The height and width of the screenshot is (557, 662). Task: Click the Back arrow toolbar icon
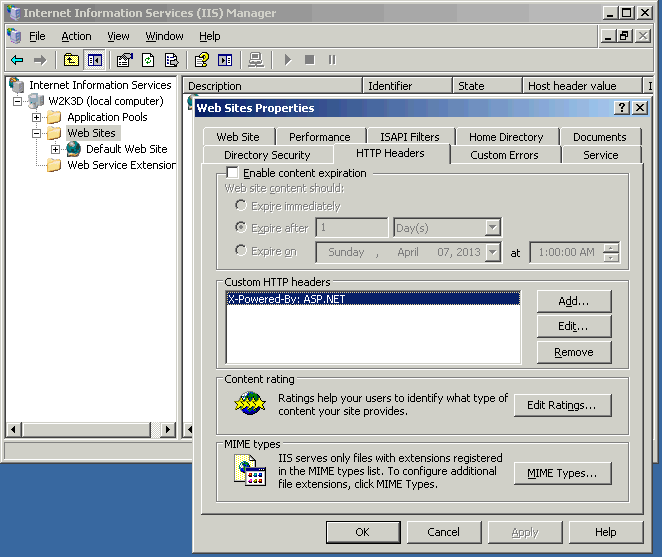pos(17,60)
